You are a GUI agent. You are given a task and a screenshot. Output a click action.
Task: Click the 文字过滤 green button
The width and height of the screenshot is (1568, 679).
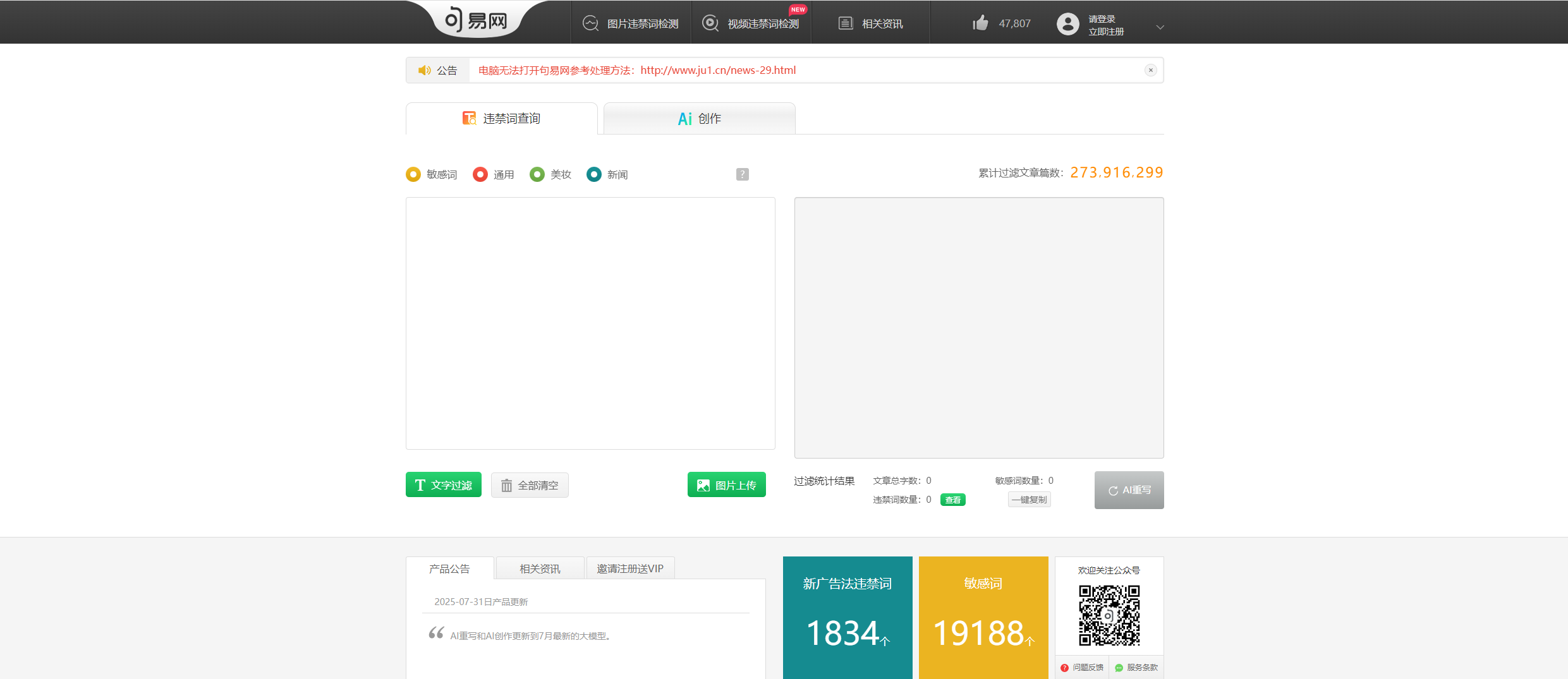click(443, 485)
